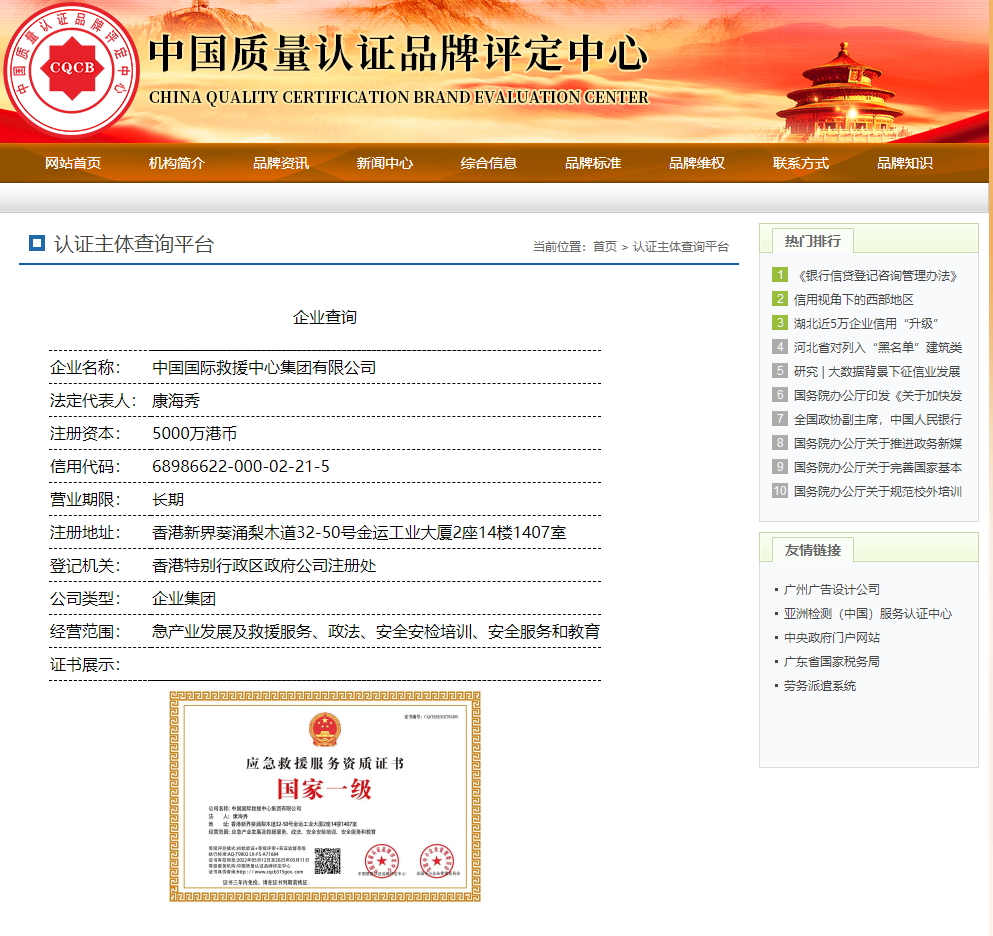The image size is (993, 936).
Task: Open 机构简介 menu item
Action: click(177, 163)
